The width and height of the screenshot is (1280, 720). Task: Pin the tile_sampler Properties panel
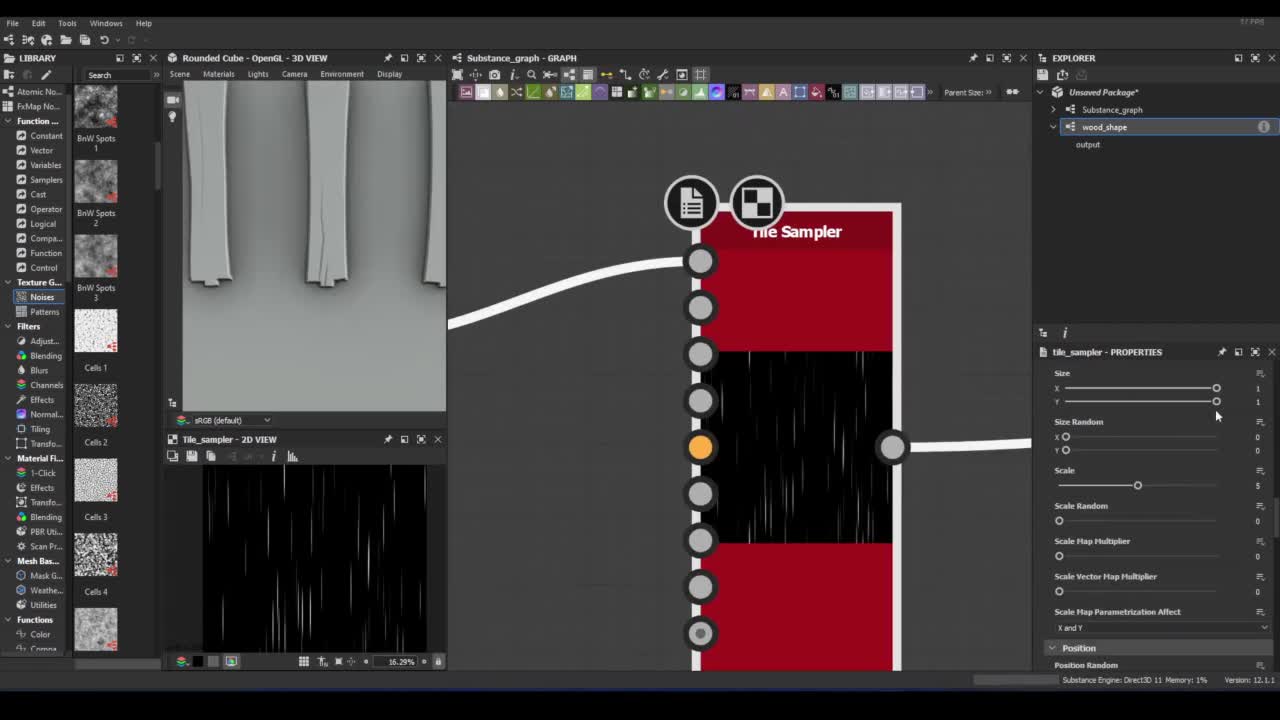[1221, 352]
